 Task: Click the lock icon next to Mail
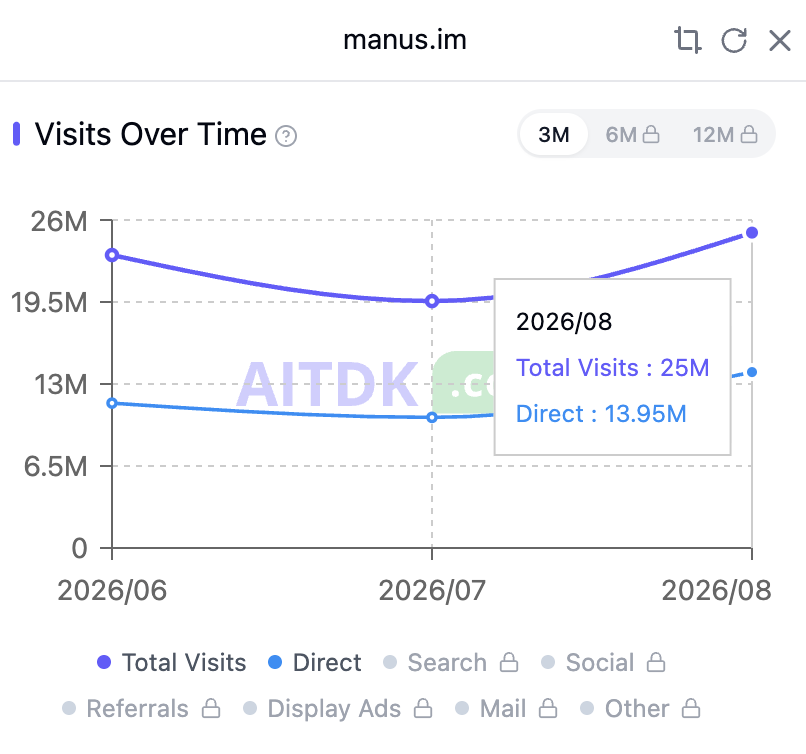pyautogui.click(x=548, y=708)
